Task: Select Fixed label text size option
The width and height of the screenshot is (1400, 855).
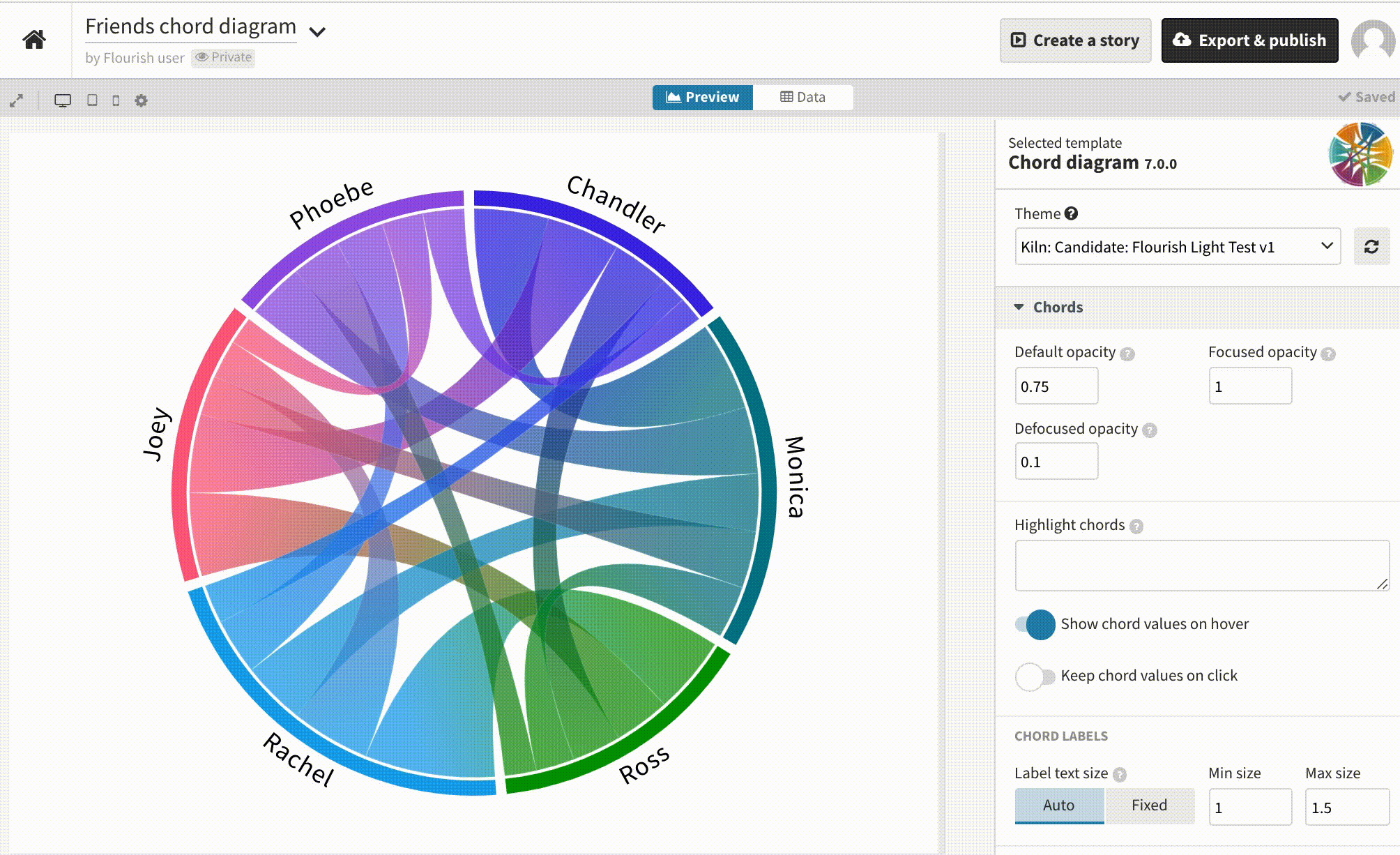Action: click(1148, 805)
